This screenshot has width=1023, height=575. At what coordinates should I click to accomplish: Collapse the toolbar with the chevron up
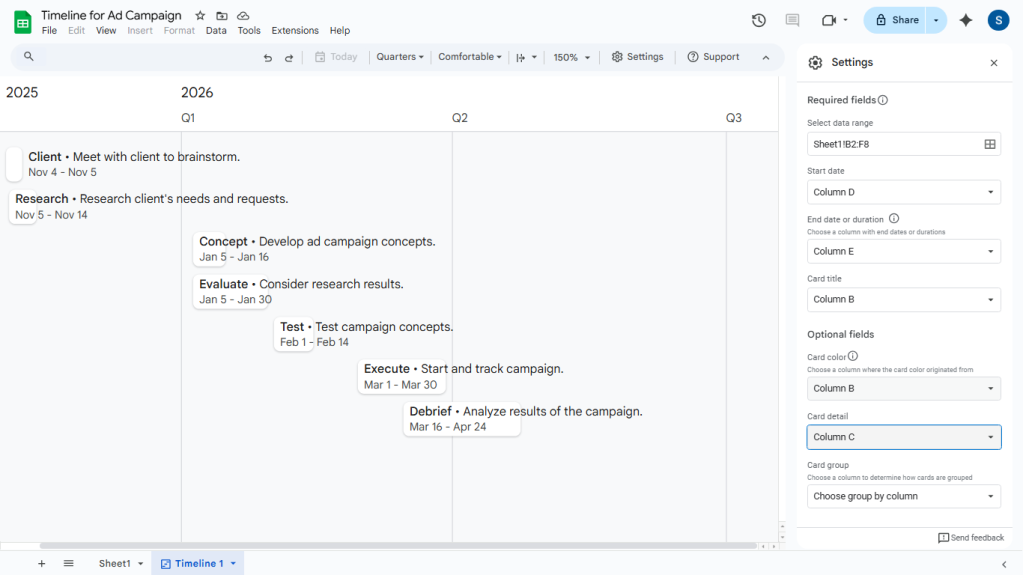pos(766,57)
